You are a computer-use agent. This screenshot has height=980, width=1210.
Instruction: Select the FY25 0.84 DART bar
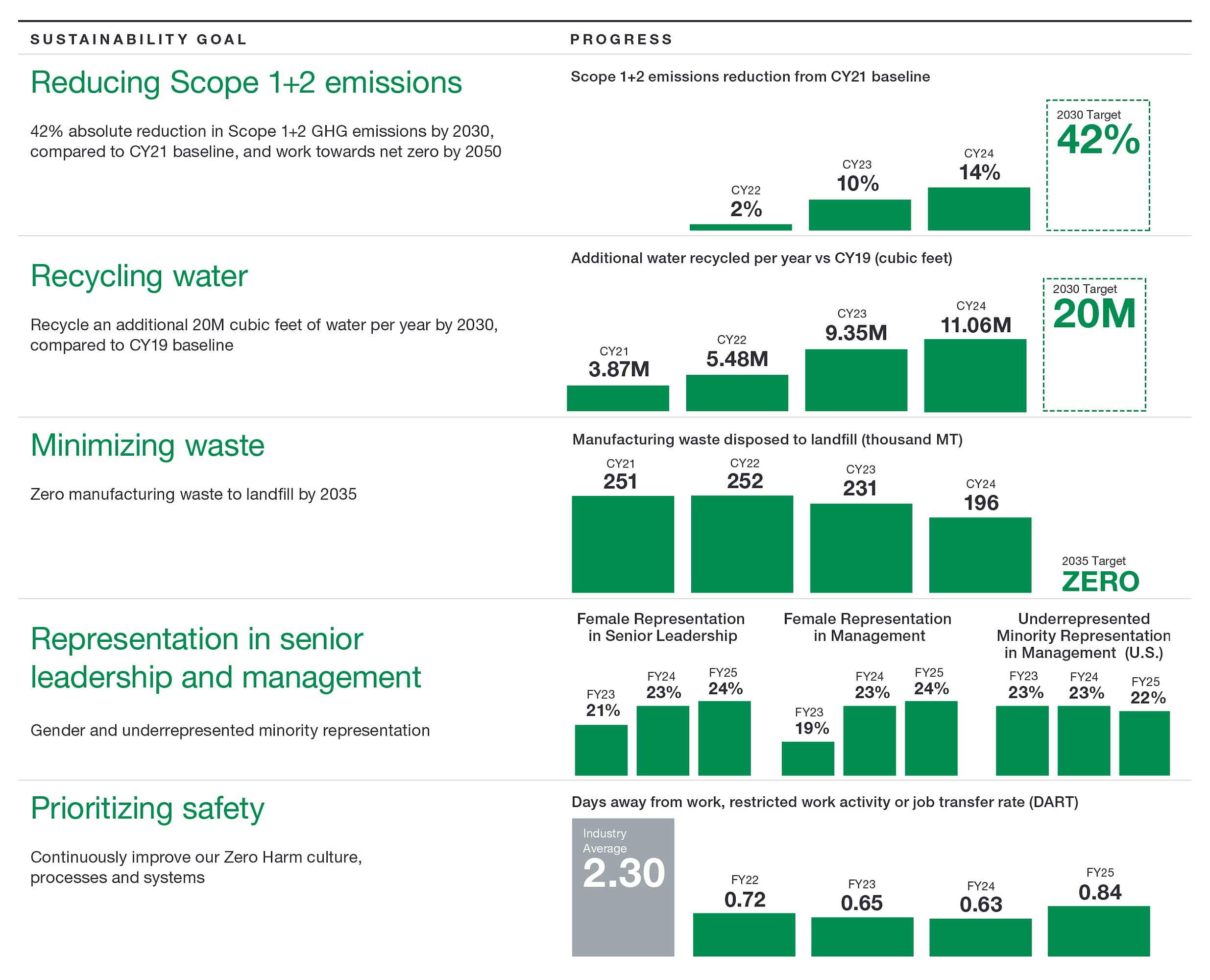click(x=1098, y=931)
